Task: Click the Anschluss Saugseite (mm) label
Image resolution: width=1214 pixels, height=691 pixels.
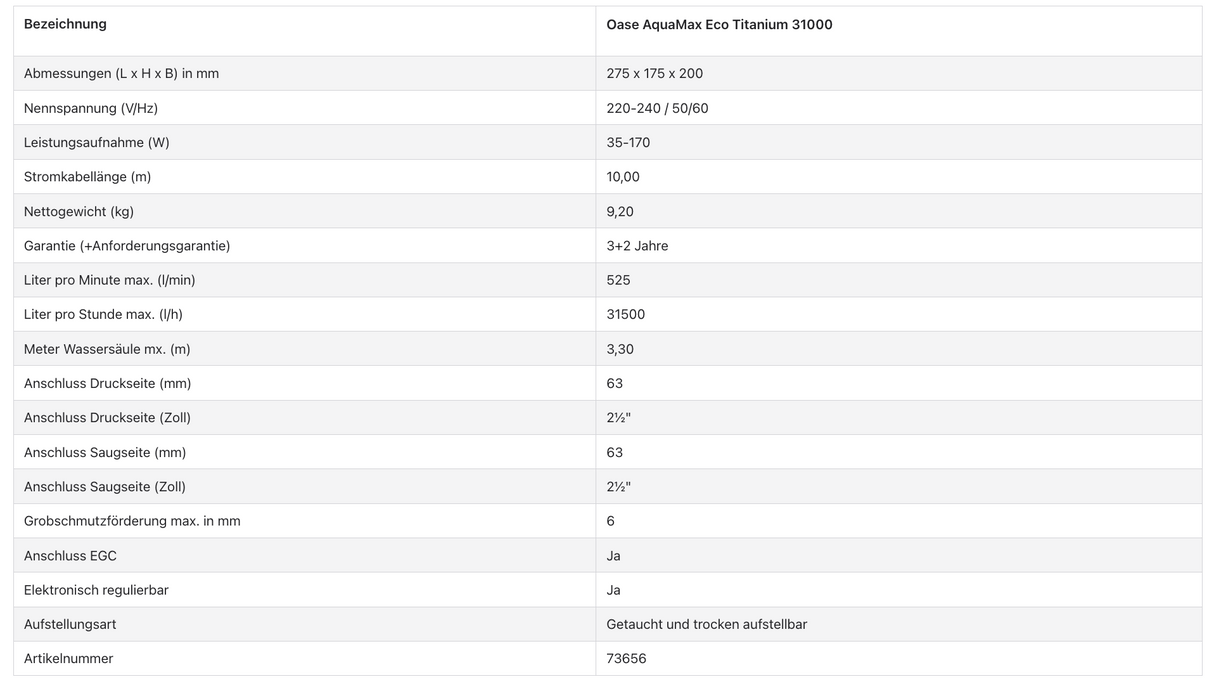Action: (x=105, y=452)
